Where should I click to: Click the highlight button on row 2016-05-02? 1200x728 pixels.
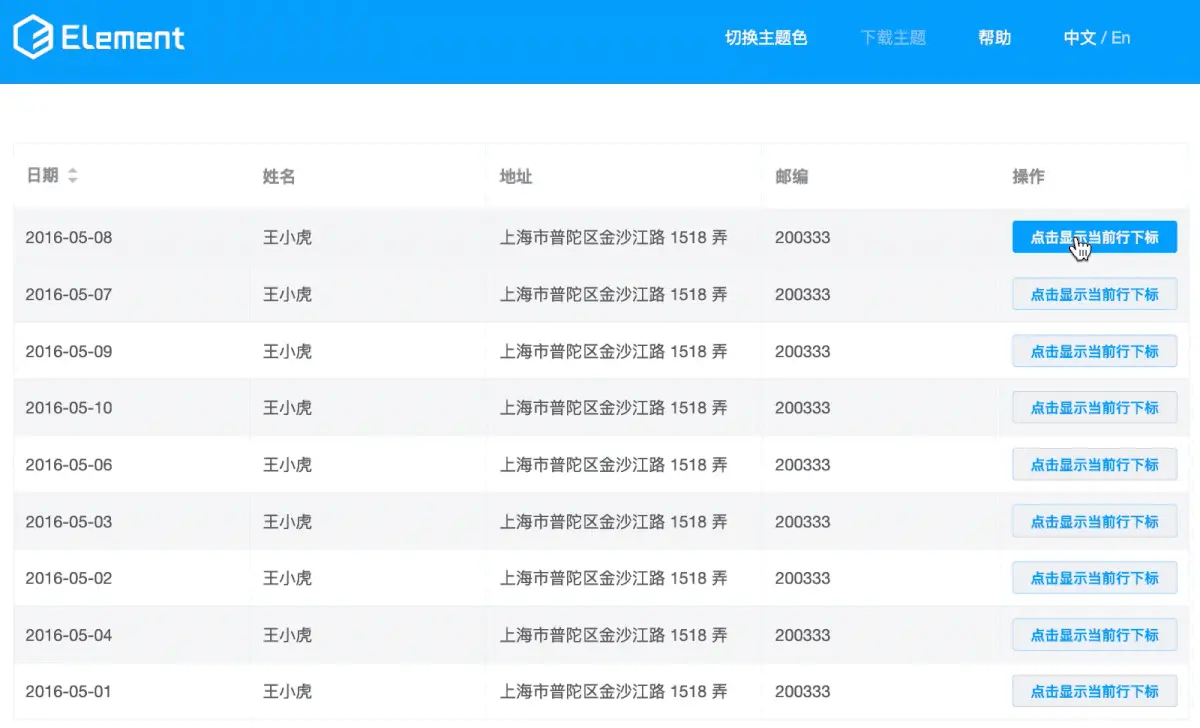tap(1094, 577)
